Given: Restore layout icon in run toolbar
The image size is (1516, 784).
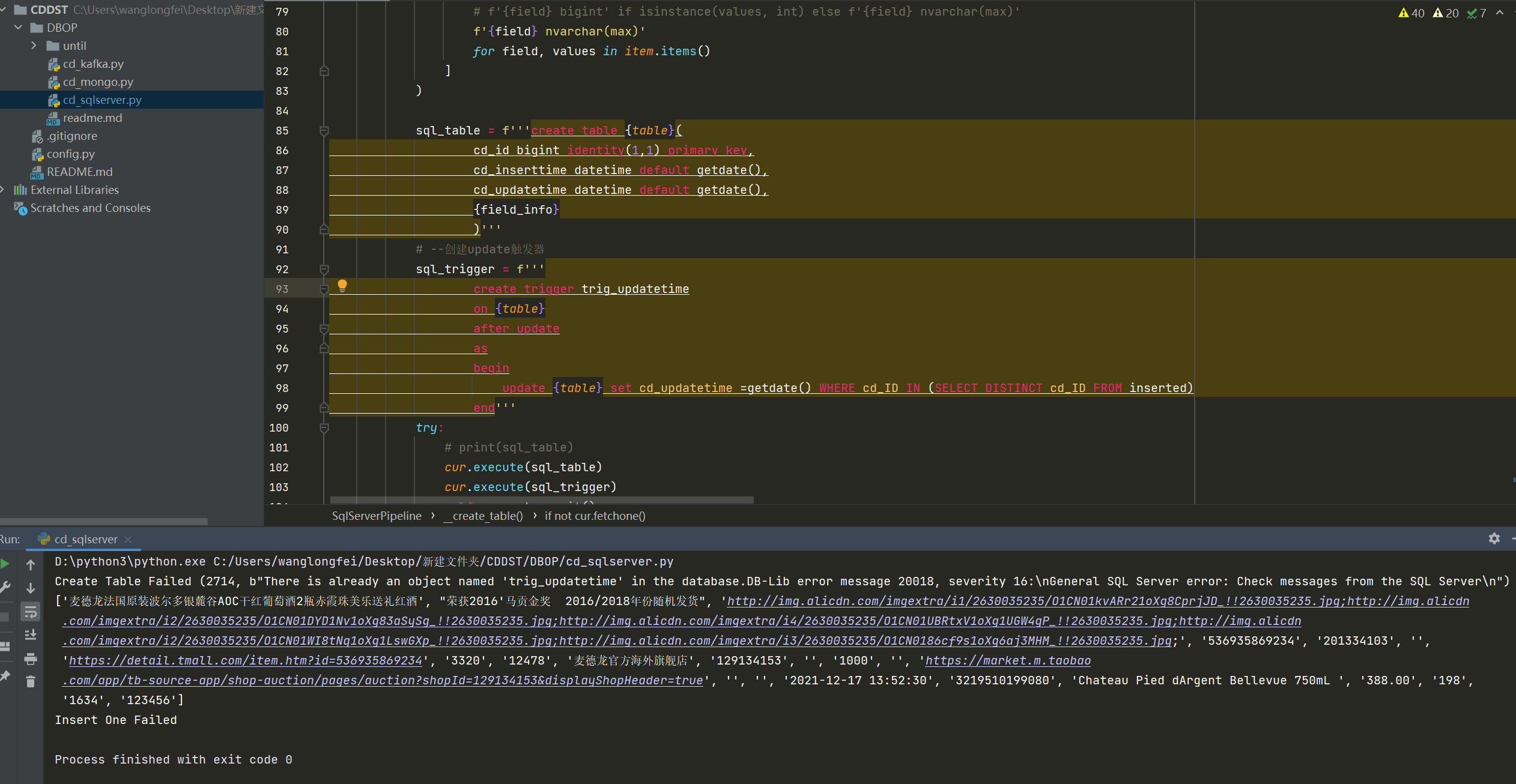Looking at the screenshot, I should coord(5,647).
